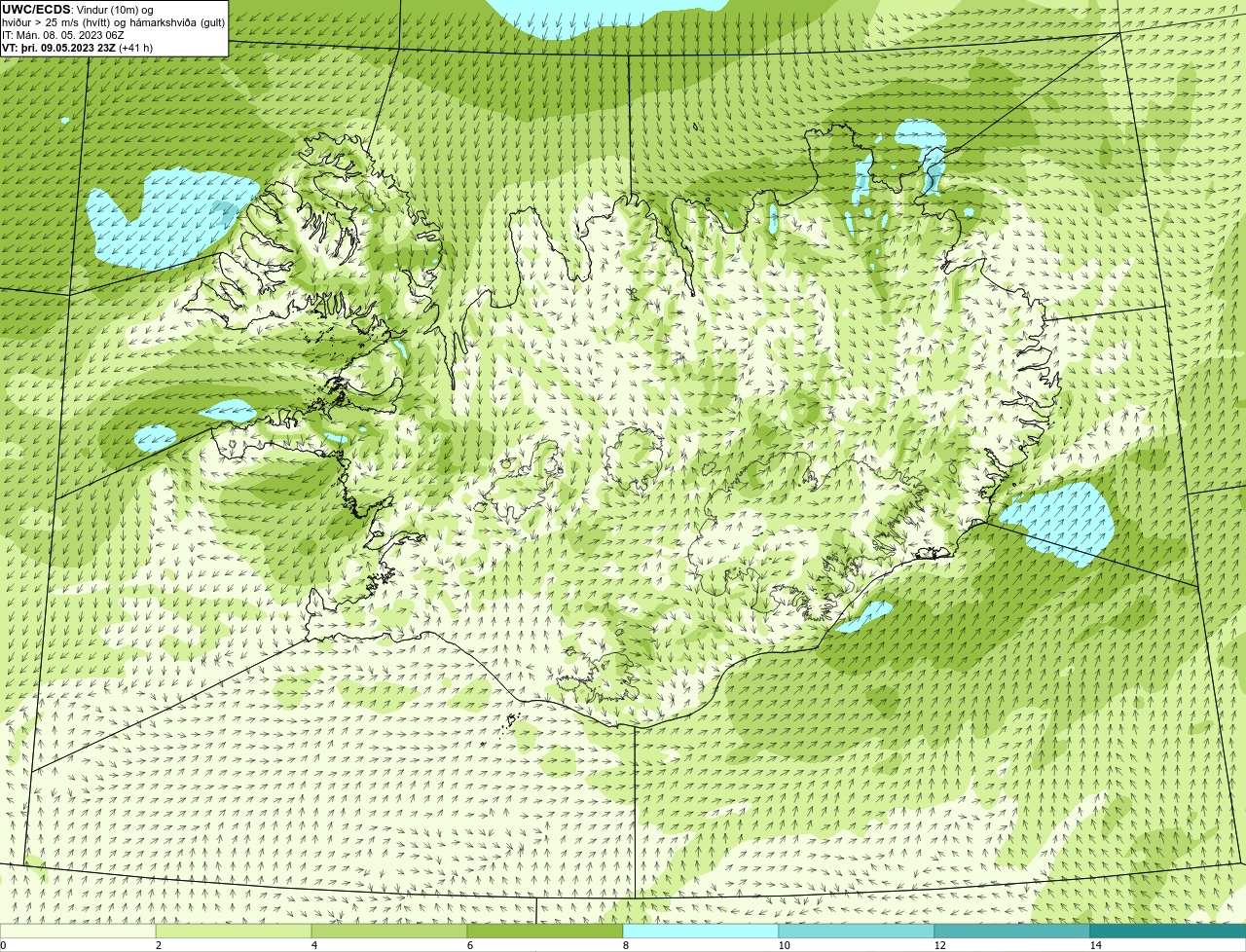Viewport: 1246px width, 952px height.
Task: Click the light cyan 8–10 m/s legend swatch
Action: (701, 931)
